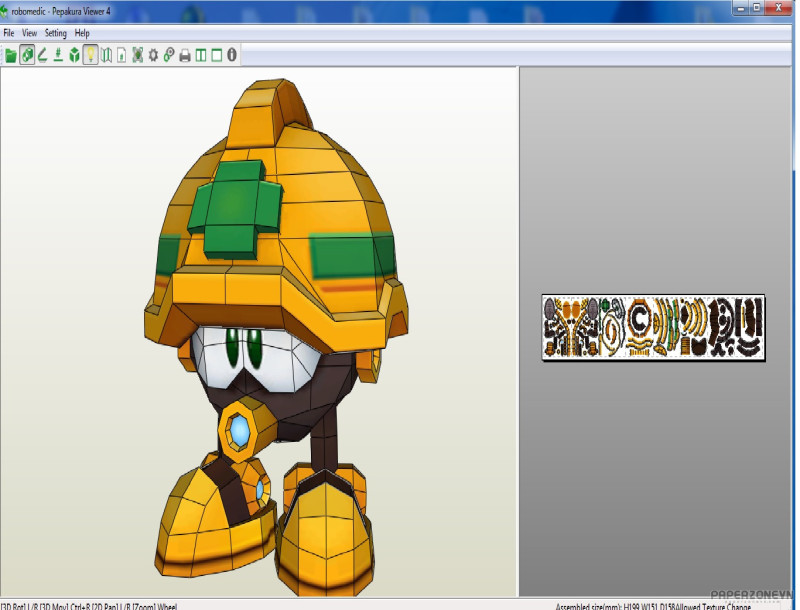Toggle the light bulb lighting button
The height and width of the screenshot is (610, 800).
91,55
